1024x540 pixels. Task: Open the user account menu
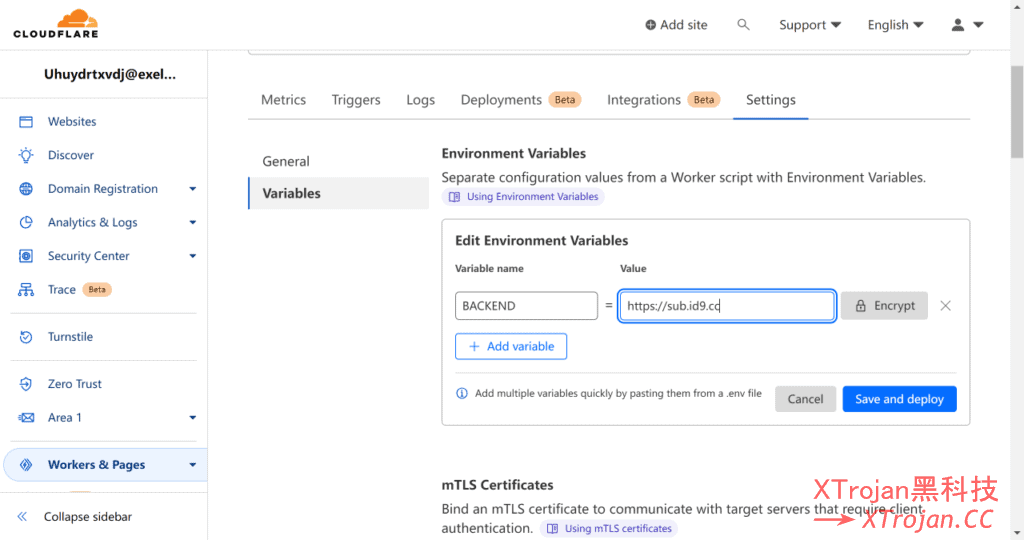pos(967,25)
